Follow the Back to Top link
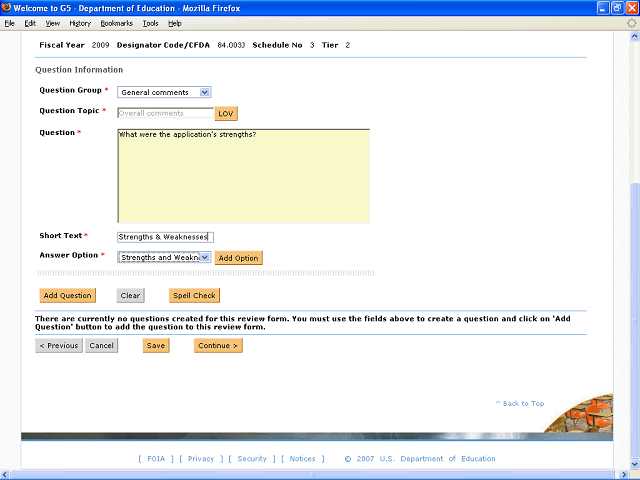Image resolution: width=640 pixels, height=480 pixels. (x=520, y=403)
